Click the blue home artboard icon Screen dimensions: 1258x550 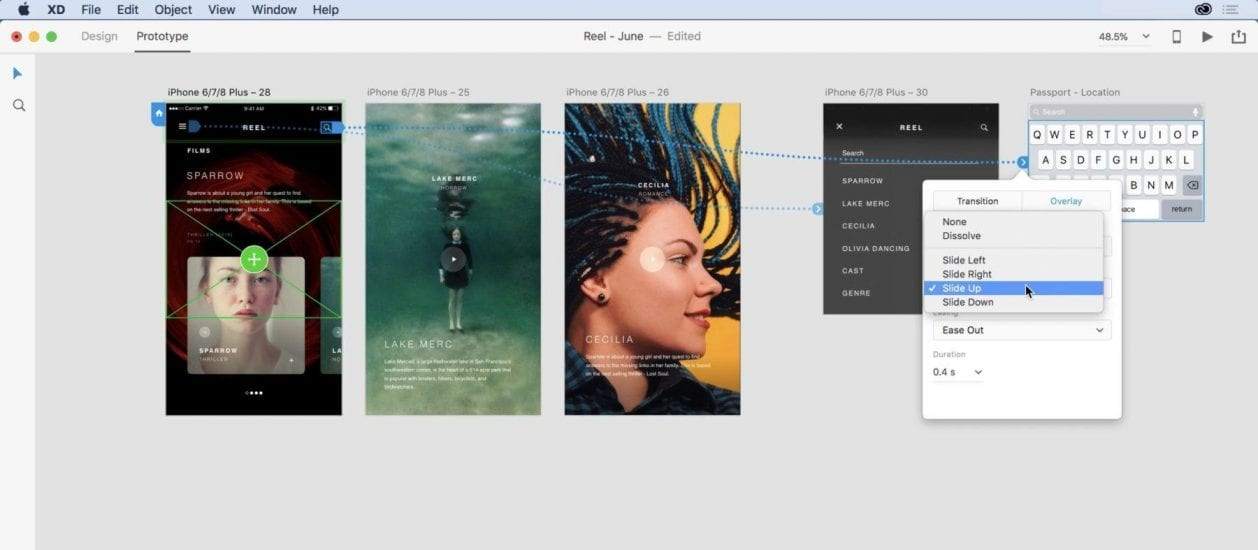pos(158,114)
